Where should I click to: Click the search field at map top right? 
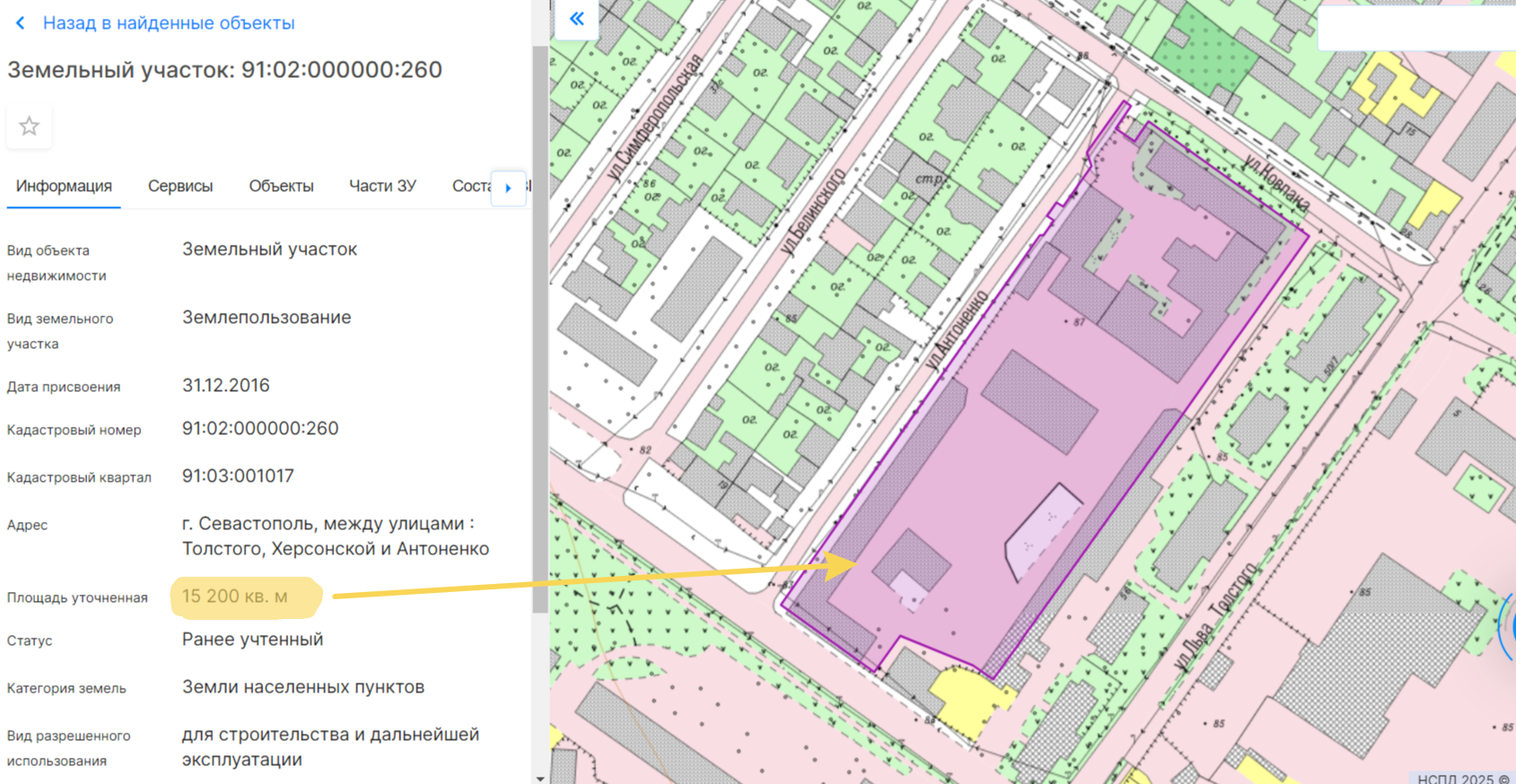[x=1416, y=27]
